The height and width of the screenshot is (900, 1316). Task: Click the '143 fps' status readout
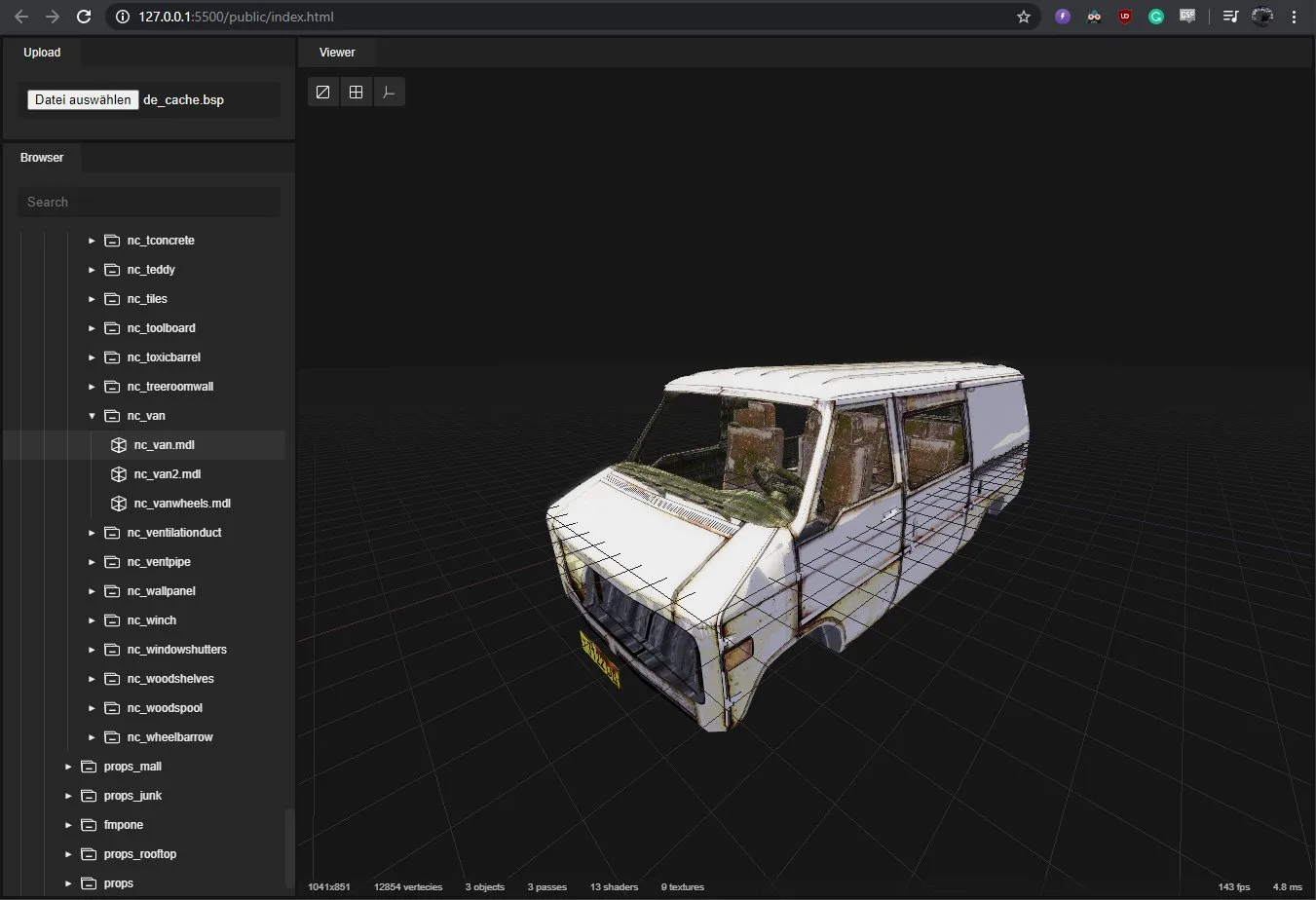[1234, 887]
